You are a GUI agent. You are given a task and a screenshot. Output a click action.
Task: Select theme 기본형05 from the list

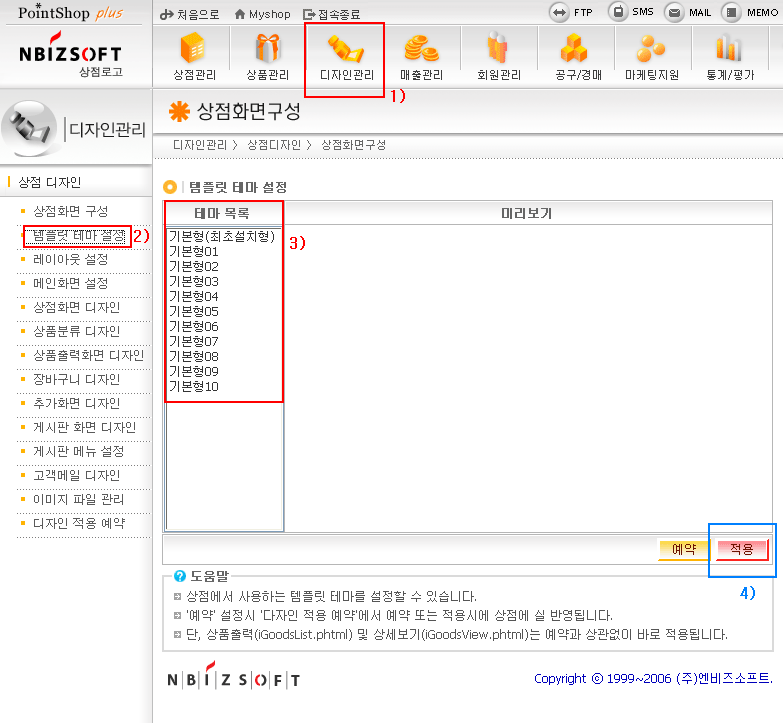point(194,312)
